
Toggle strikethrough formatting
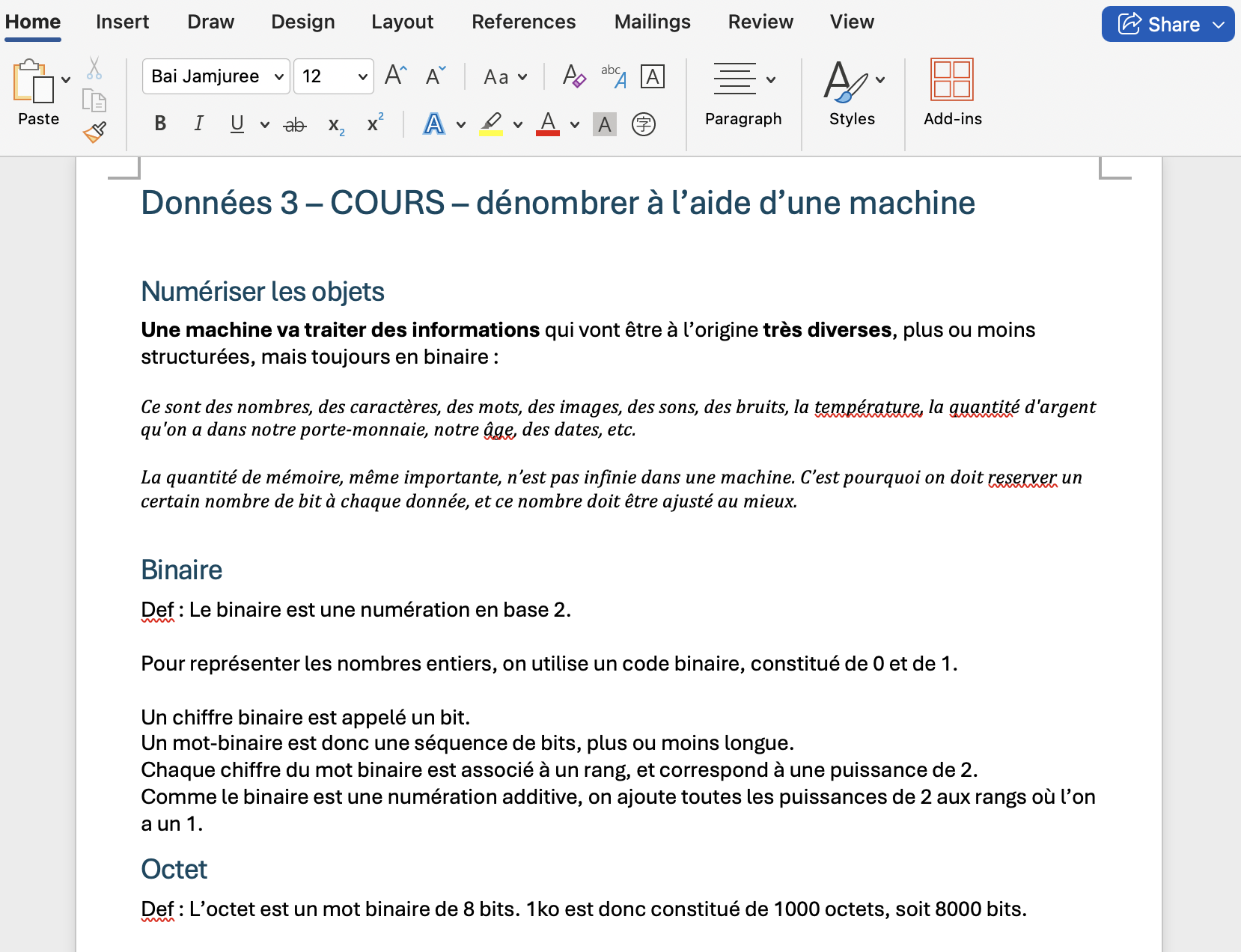point(295,124)
